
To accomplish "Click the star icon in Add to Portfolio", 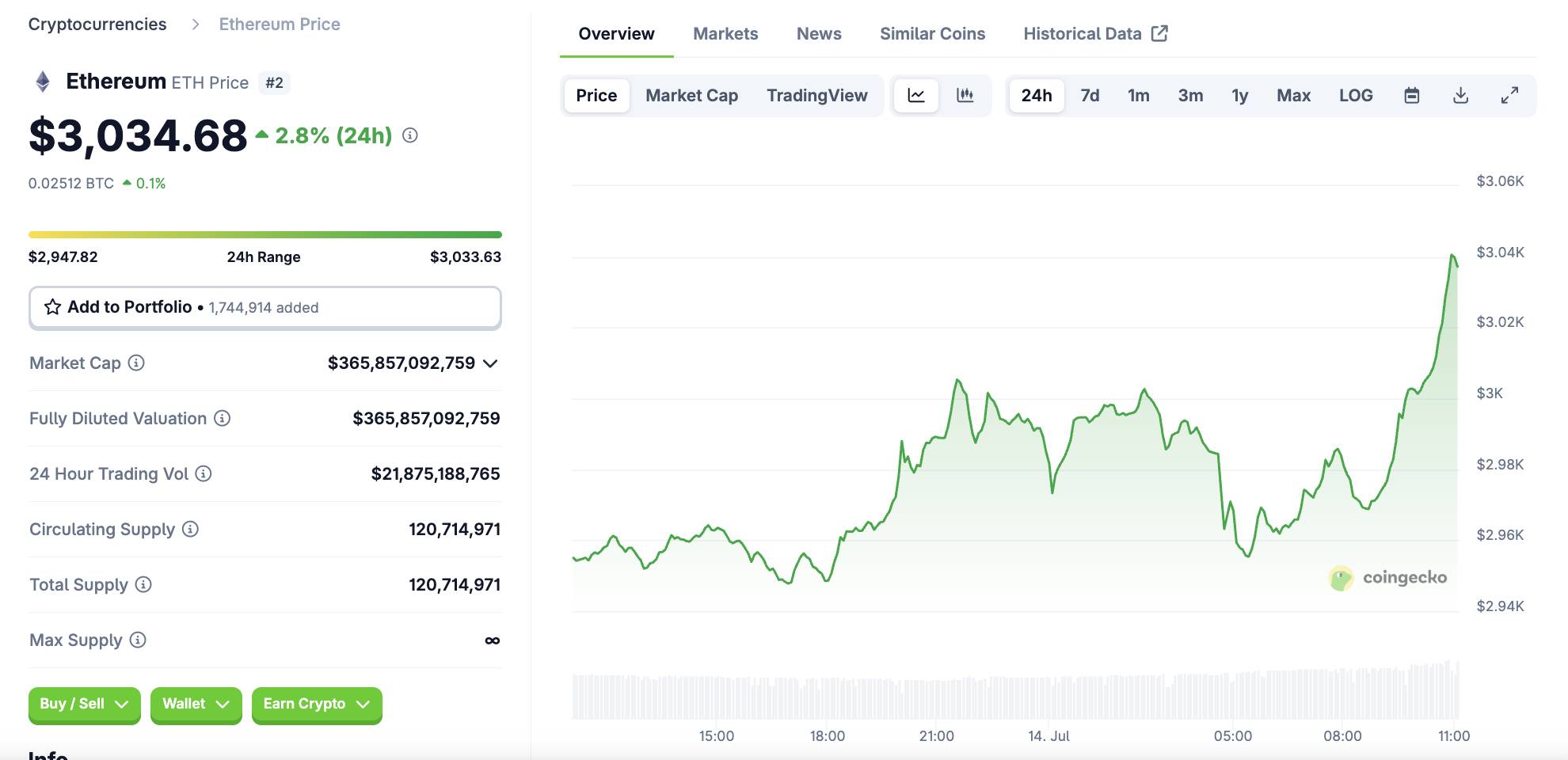I will pos(52,307).
